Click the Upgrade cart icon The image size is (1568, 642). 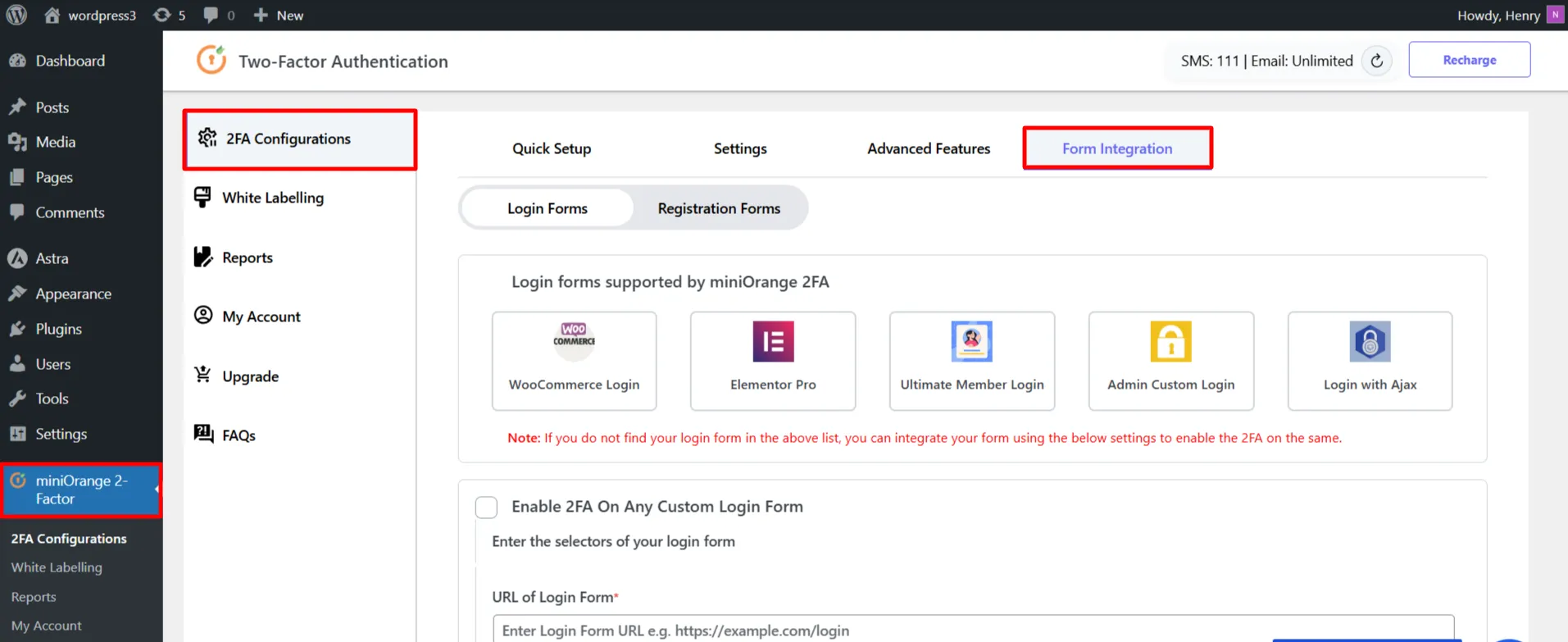click(x=202, y=375)
